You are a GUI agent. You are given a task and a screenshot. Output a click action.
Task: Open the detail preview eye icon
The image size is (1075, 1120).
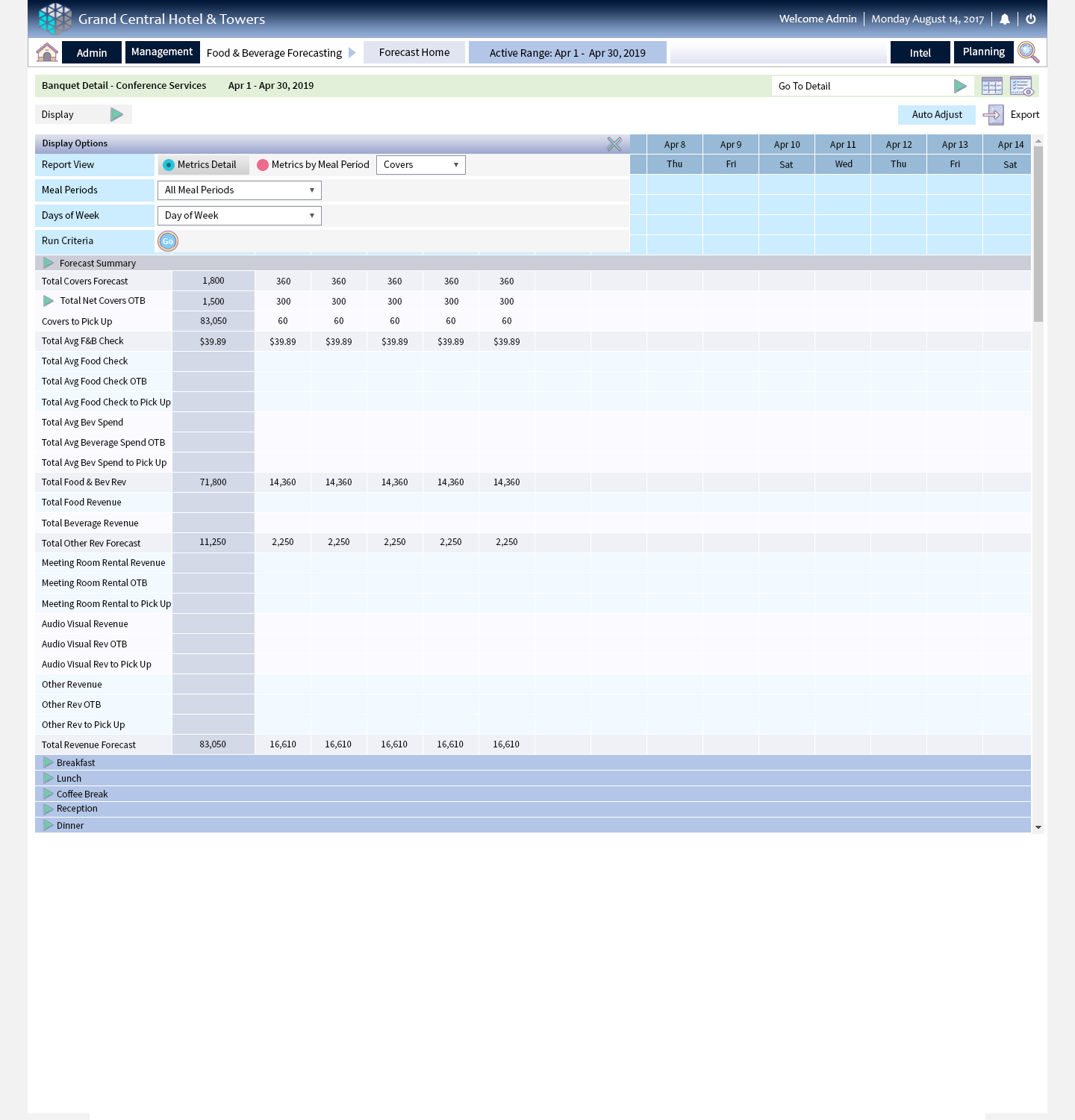pyautogui.click(x=1021, y=87)
